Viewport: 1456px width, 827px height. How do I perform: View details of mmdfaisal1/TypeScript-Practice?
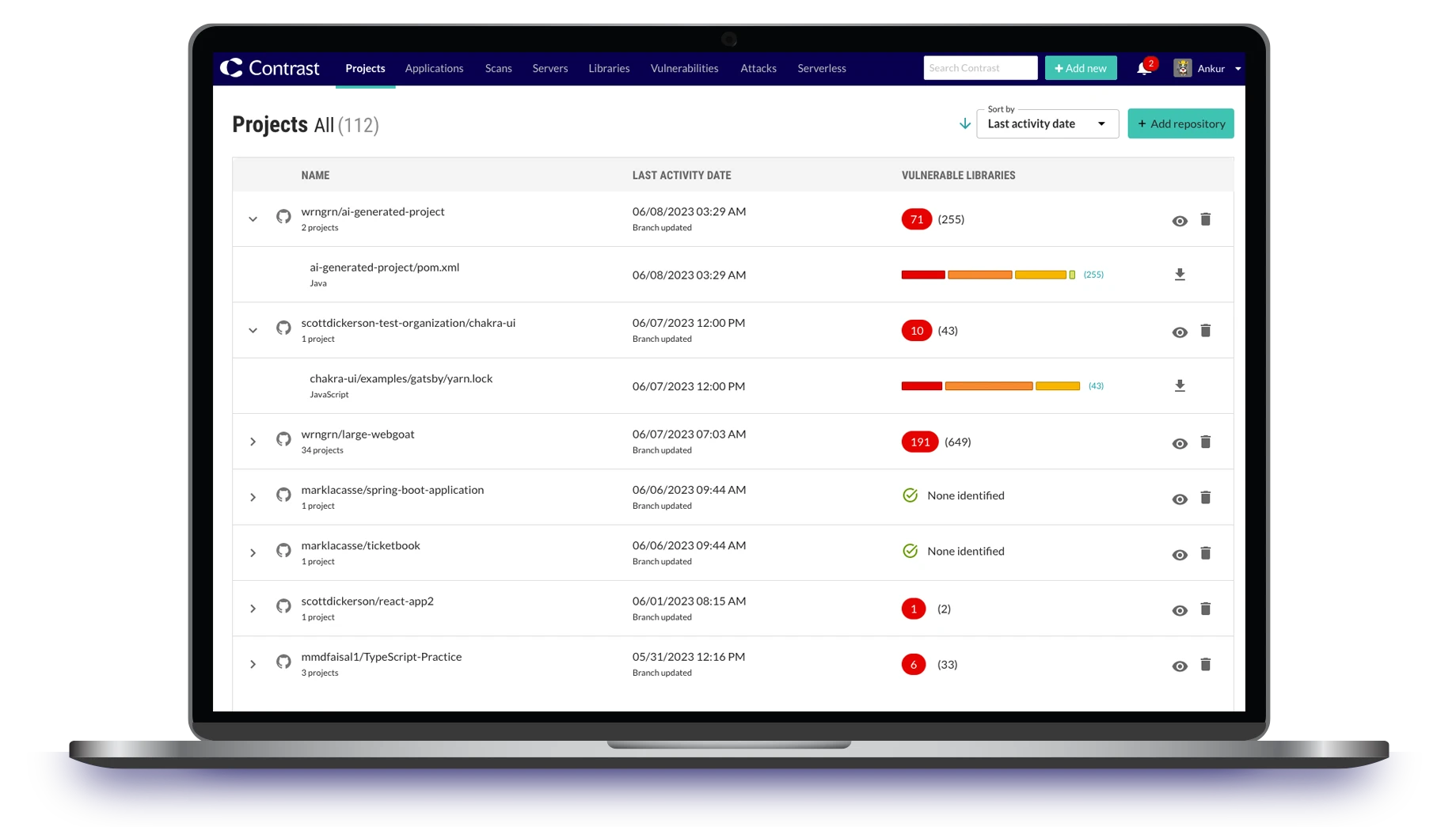[1179, 666]
